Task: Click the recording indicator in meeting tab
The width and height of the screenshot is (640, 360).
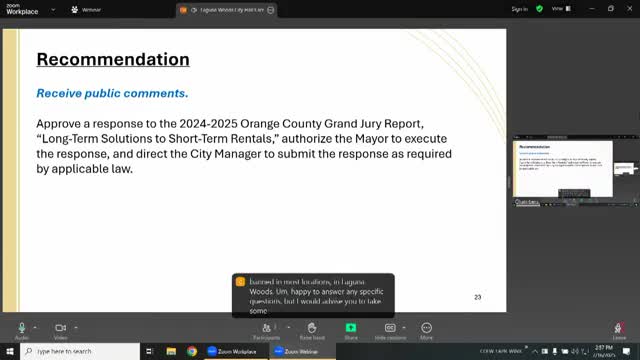Action: (183, 10)
